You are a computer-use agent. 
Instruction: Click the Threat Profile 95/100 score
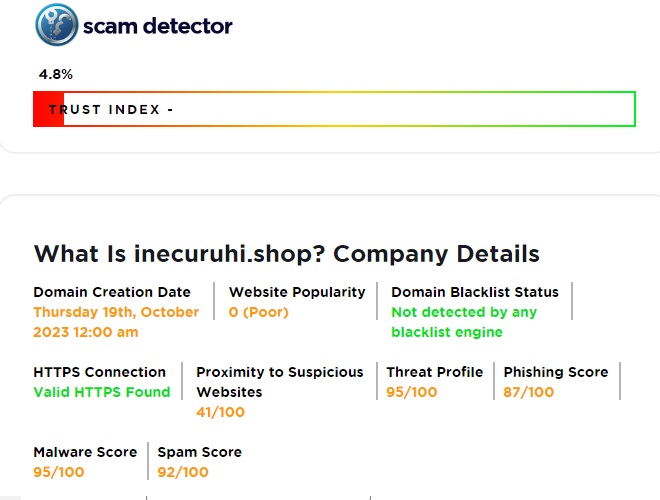[412, 392]
